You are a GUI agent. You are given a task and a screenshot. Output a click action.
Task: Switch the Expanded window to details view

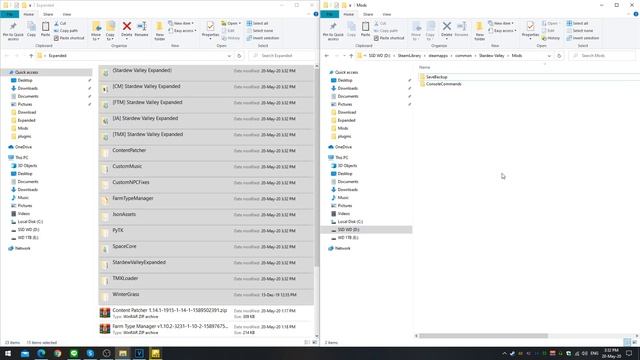tap(307, 342)
